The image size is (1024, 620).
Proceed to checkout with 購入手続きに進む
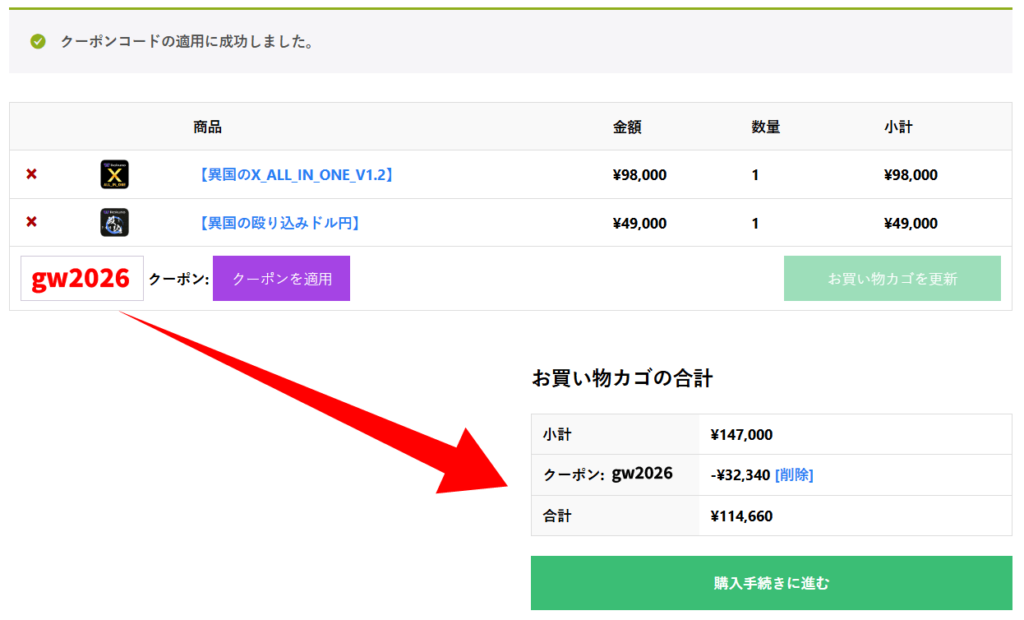coord(771,582)
